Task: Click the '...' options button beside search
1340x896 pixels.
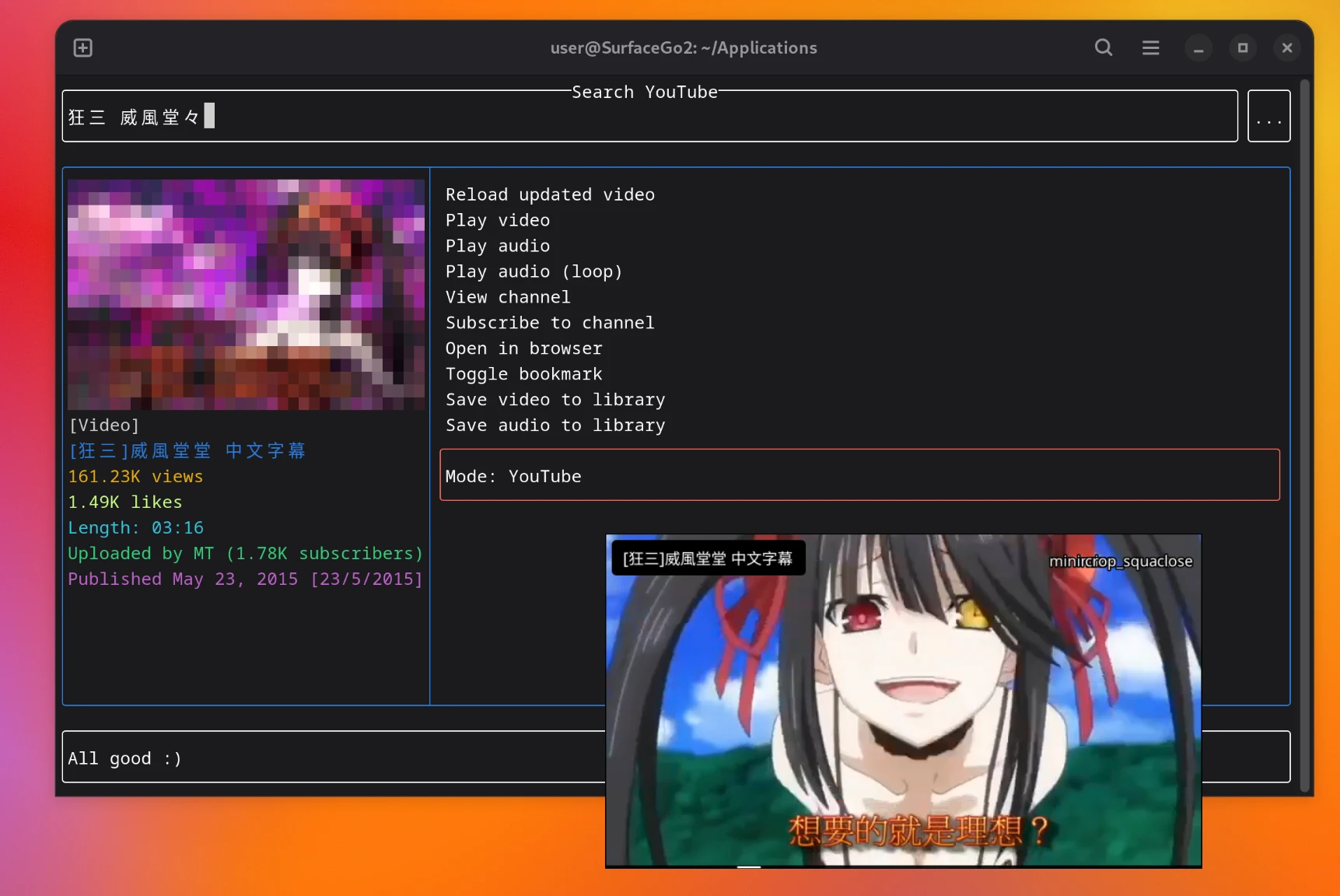Action: click(x=1268, y=116)
